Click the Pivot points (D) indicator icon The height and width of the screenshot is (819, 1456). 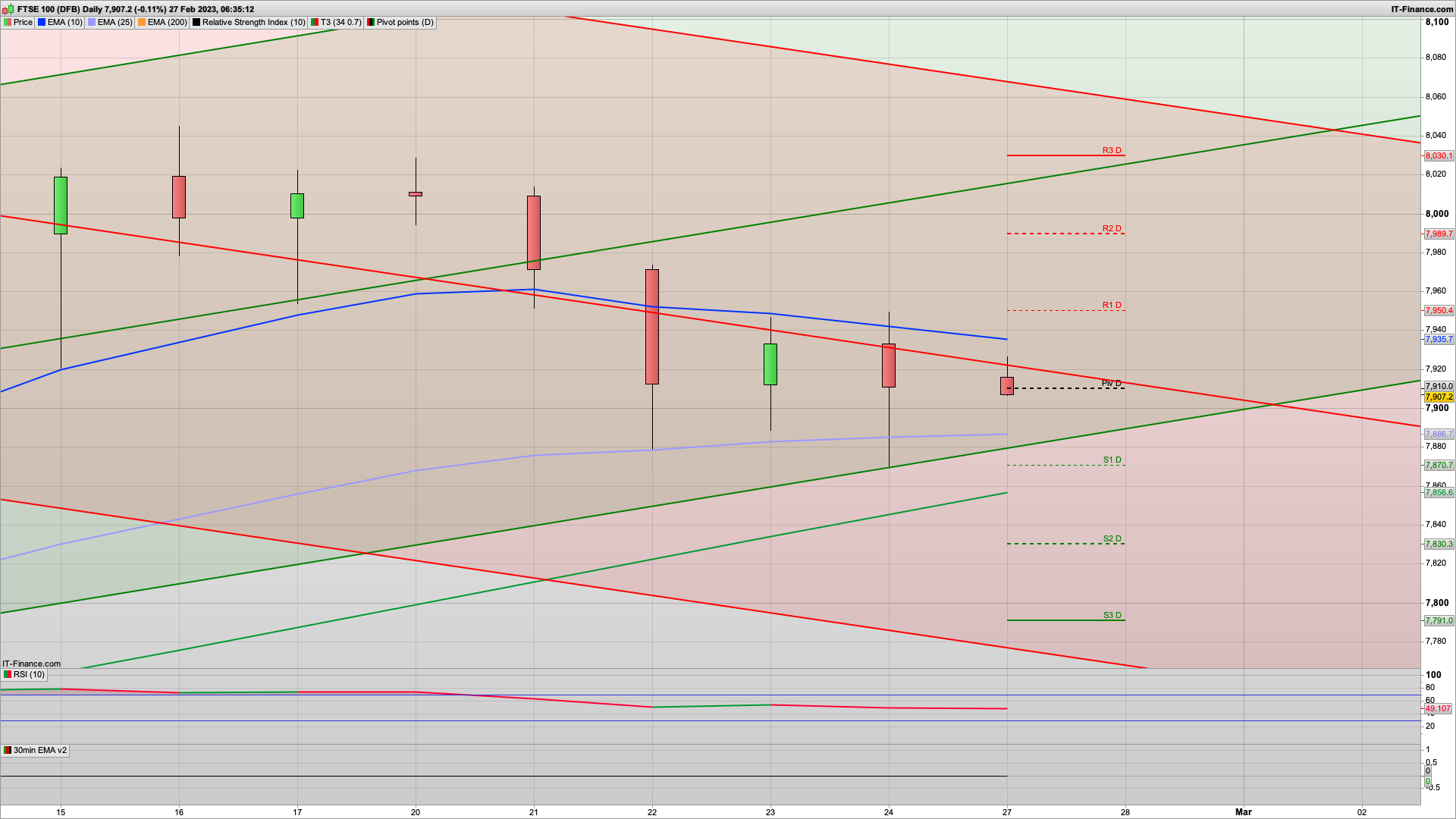point(371,23)
